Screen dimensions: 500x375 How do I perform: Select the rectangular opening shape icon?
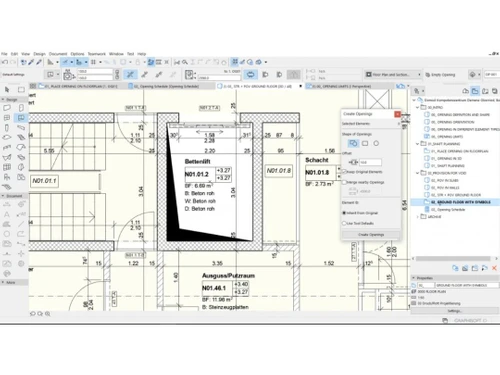[365, 143]
